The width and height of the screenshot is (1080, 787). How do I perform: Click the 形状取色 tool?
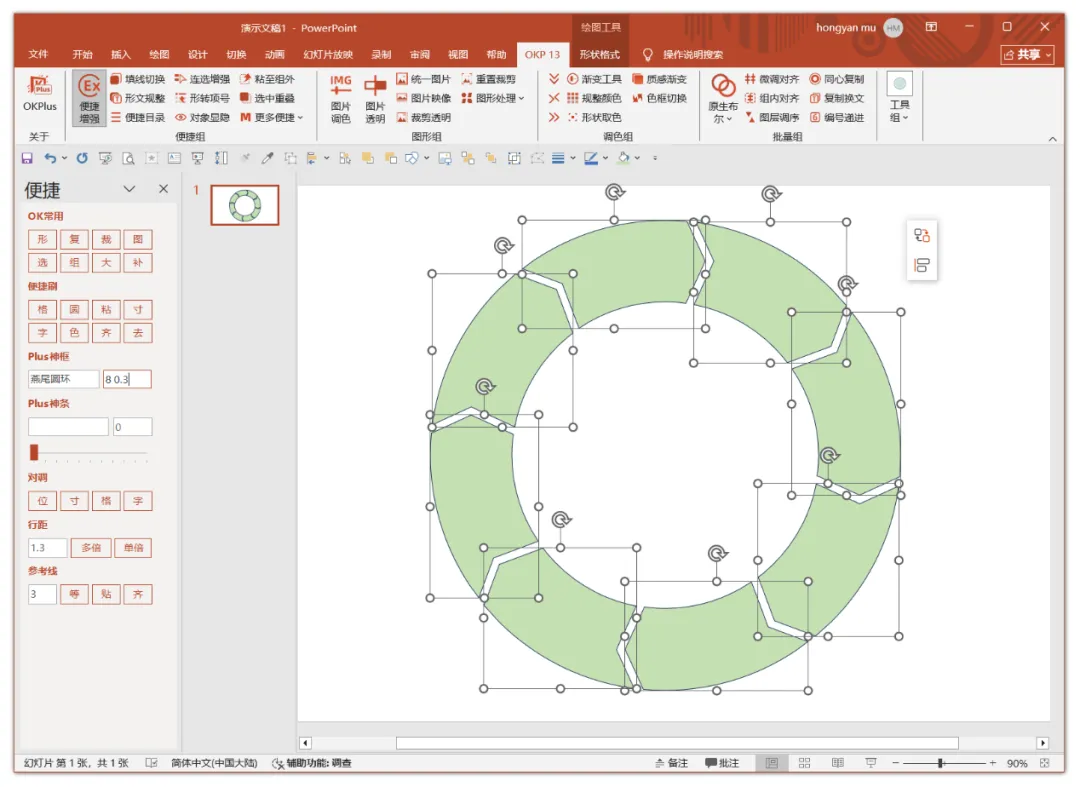(594, 118)
